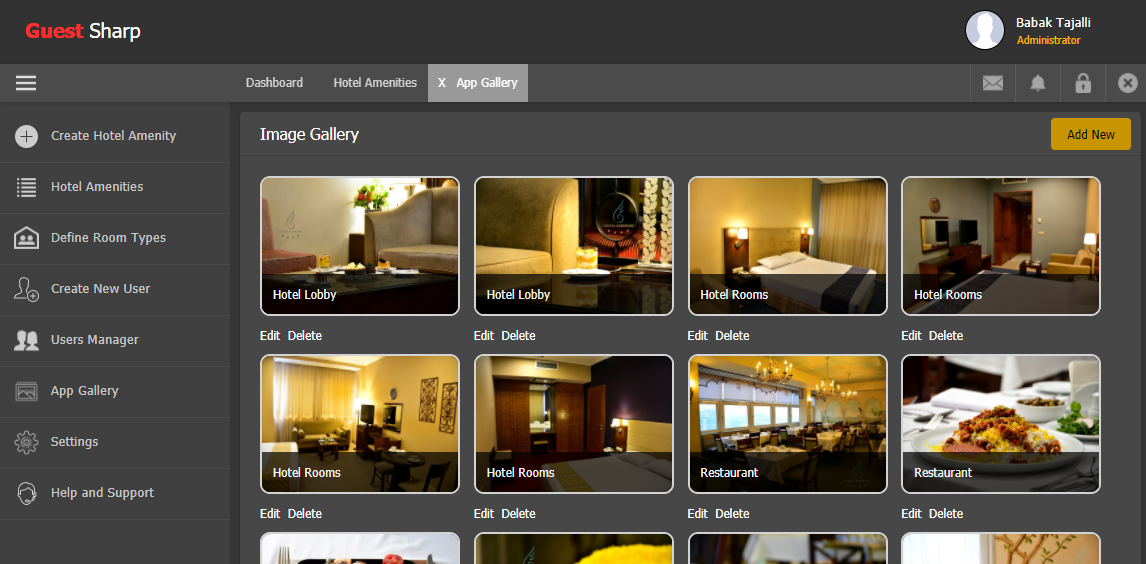This screenshot has width=1146, height=564.
Task: Open the Hotel Rooms thumbnail with dark wooden wardrobe
Action: click(x=574, y=424)
